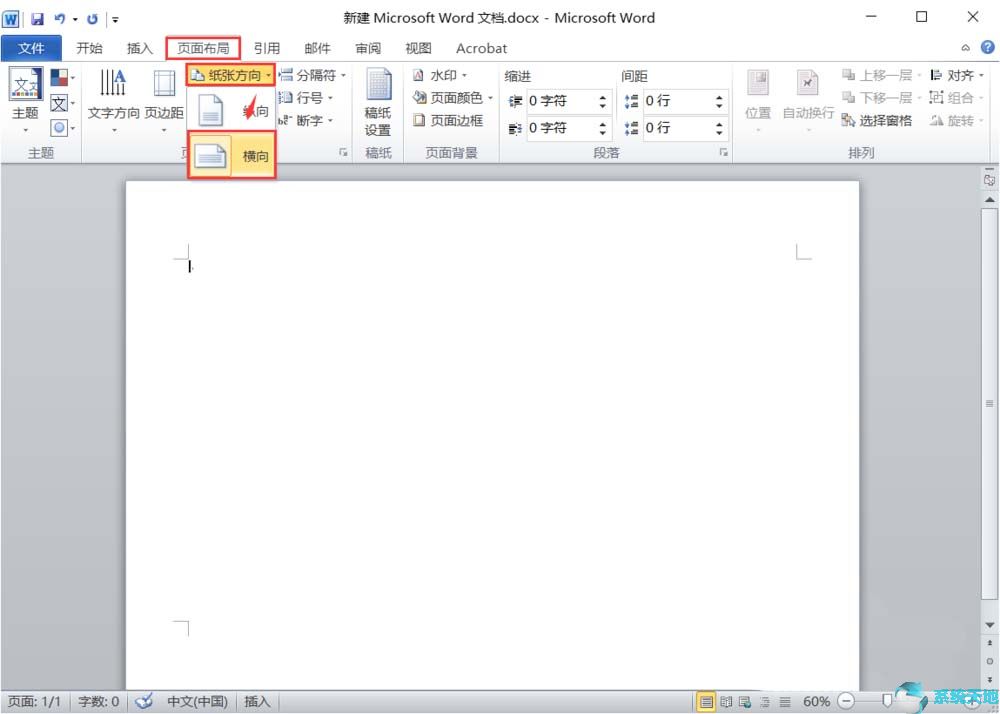
Task: Switch to the 插入 insert ribbon tab
Action: (140, 48)
